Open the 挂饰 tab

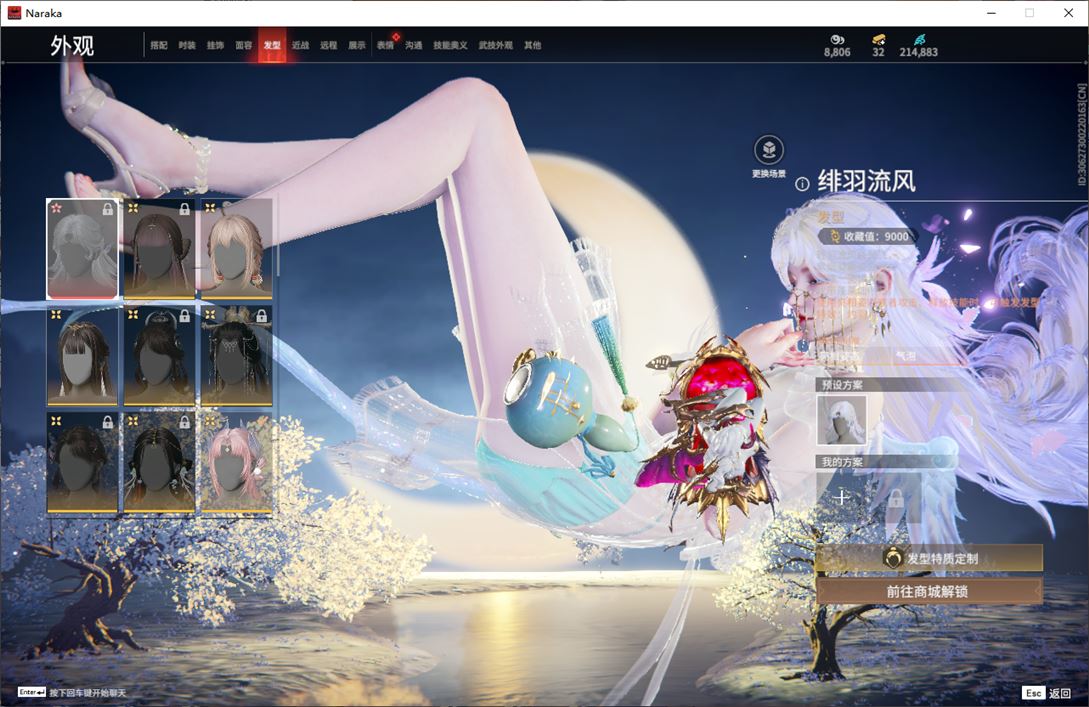coord(215,45)
